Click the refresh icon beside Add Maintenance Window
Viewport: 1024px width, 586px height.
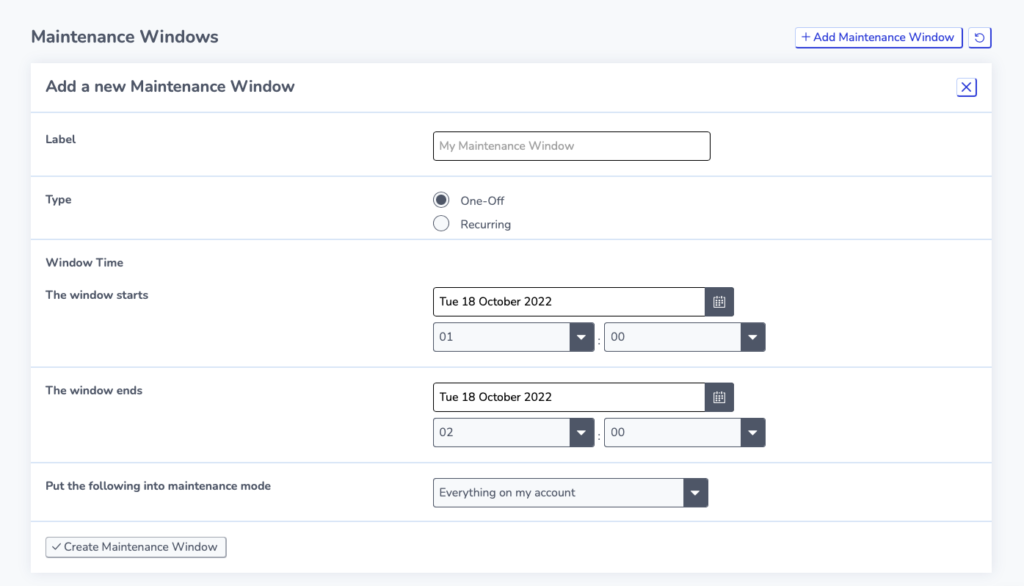click(x=979, y=37)
